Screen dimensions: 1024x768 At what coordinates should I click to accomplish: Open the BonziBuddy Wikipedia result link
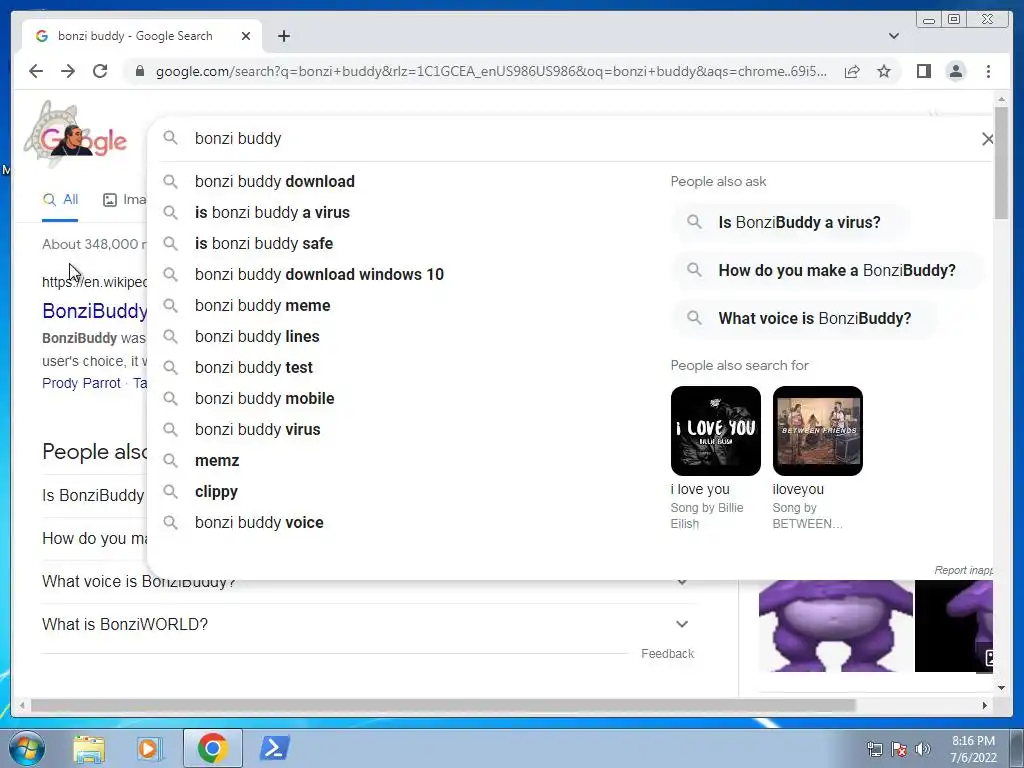(95, 311)
